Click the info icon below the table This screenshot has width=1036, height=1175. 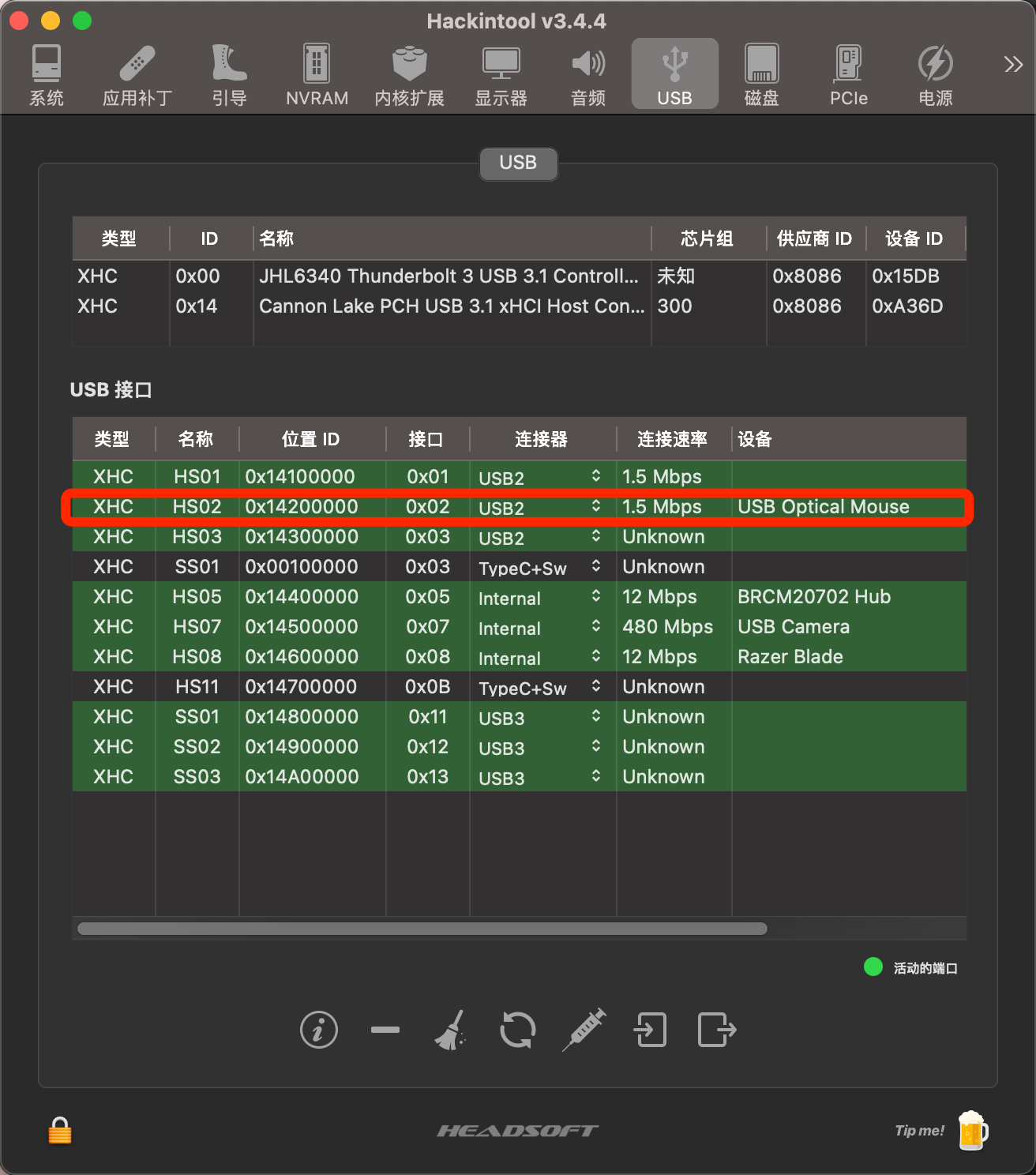319,1030
